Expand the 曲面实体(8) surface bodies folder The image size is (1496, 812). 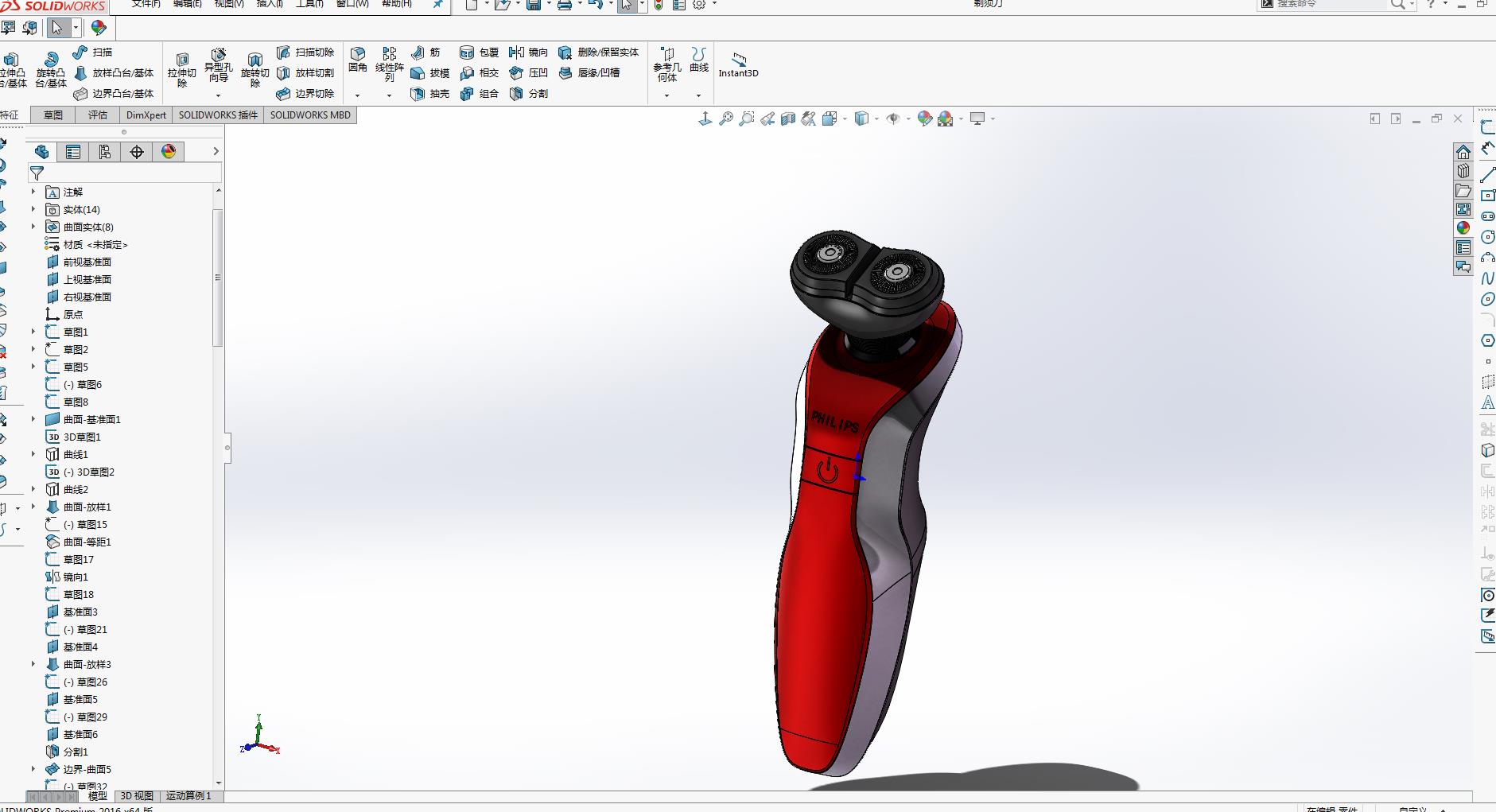tap(33, 227)
